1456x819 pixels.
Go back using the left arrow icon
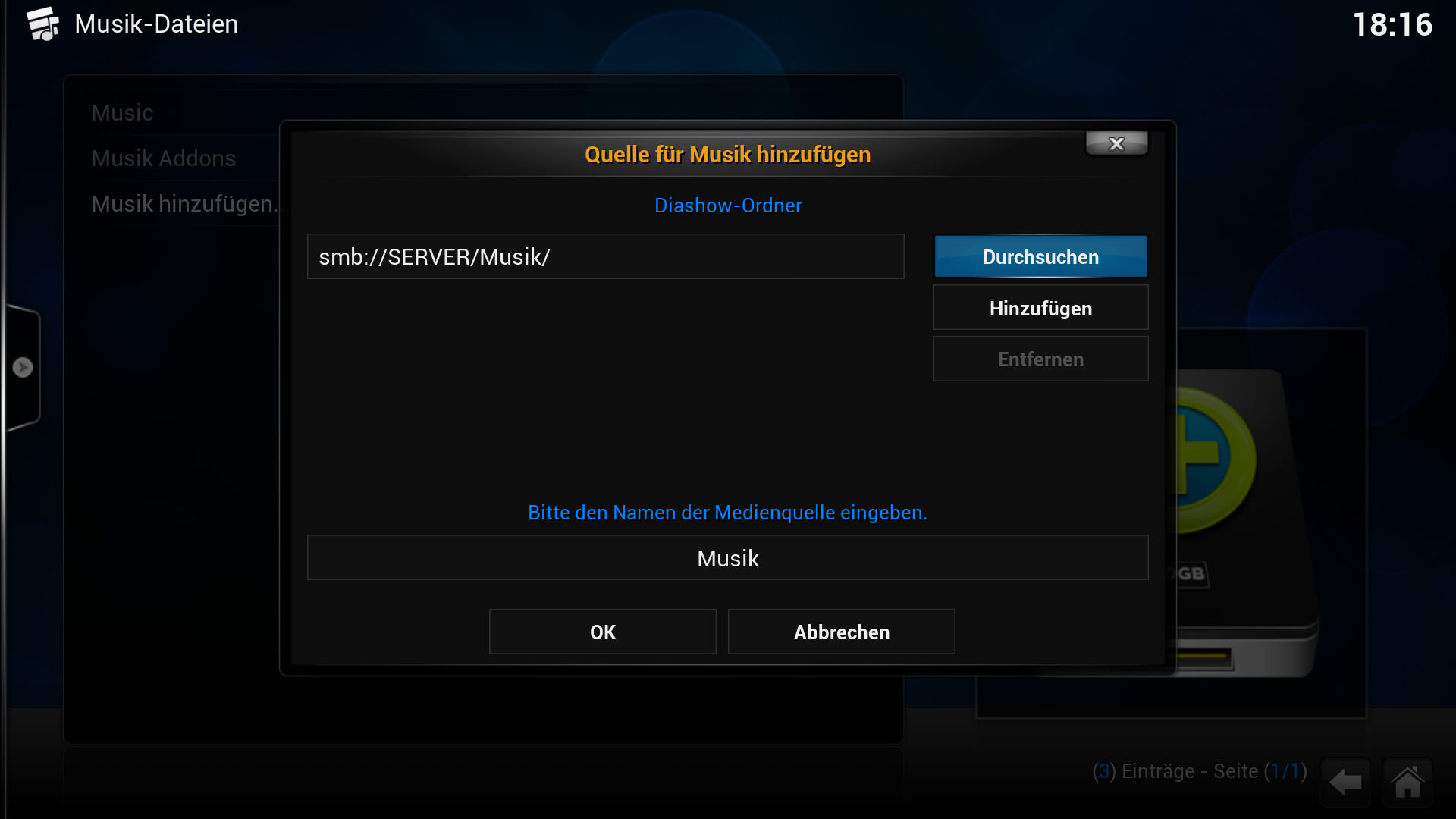[1345, 782]
